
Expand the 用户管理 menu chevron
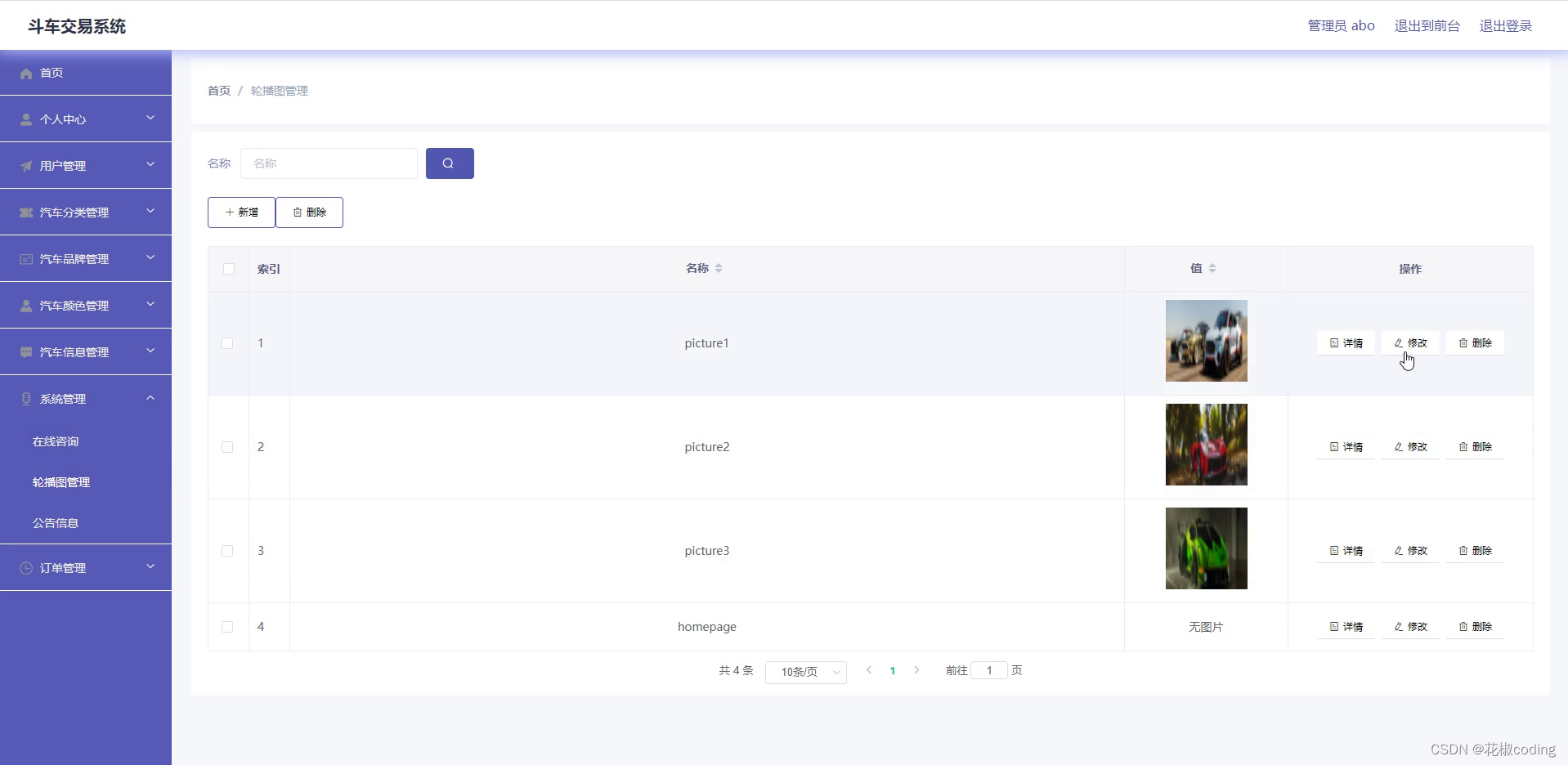pyautogui.click(x=150, y=164)
